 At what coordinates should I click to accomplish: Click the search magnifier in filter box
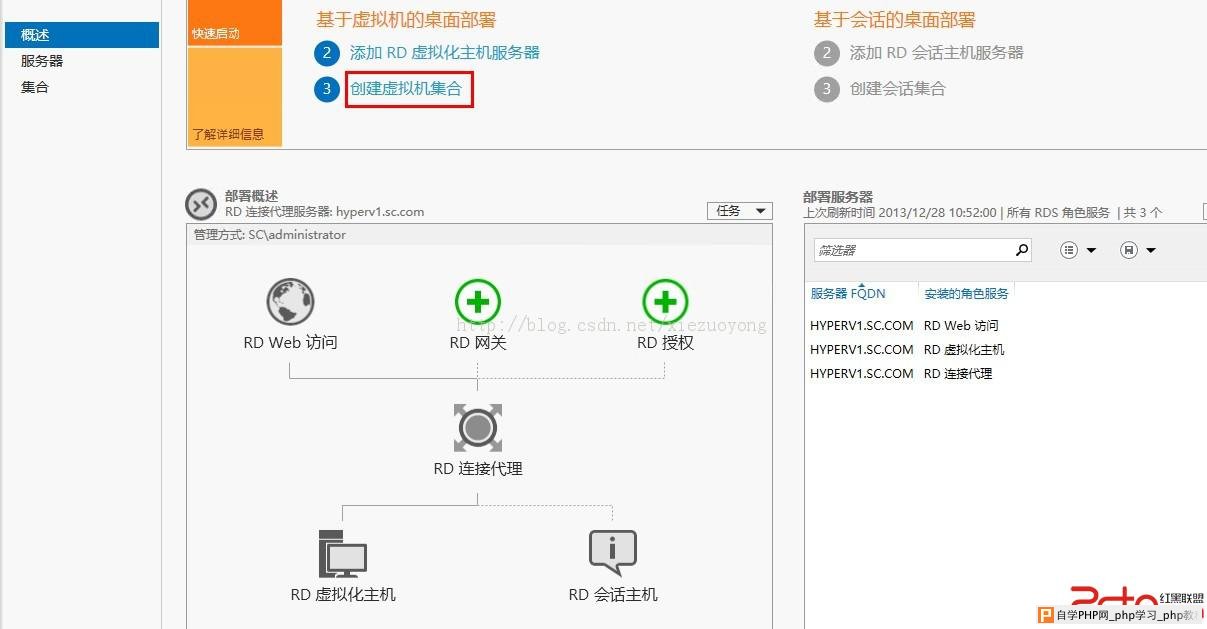click(1022, 250)
